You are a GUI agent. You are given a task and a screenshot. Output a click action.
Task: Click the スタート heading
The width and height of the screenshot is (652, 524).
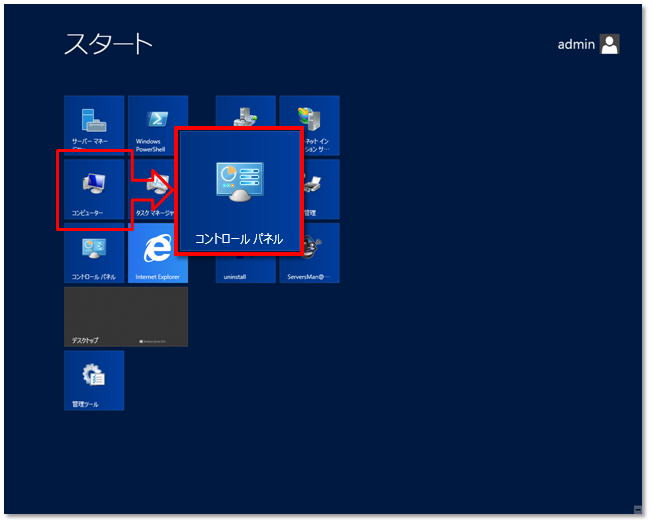click(x=109, y=43)
